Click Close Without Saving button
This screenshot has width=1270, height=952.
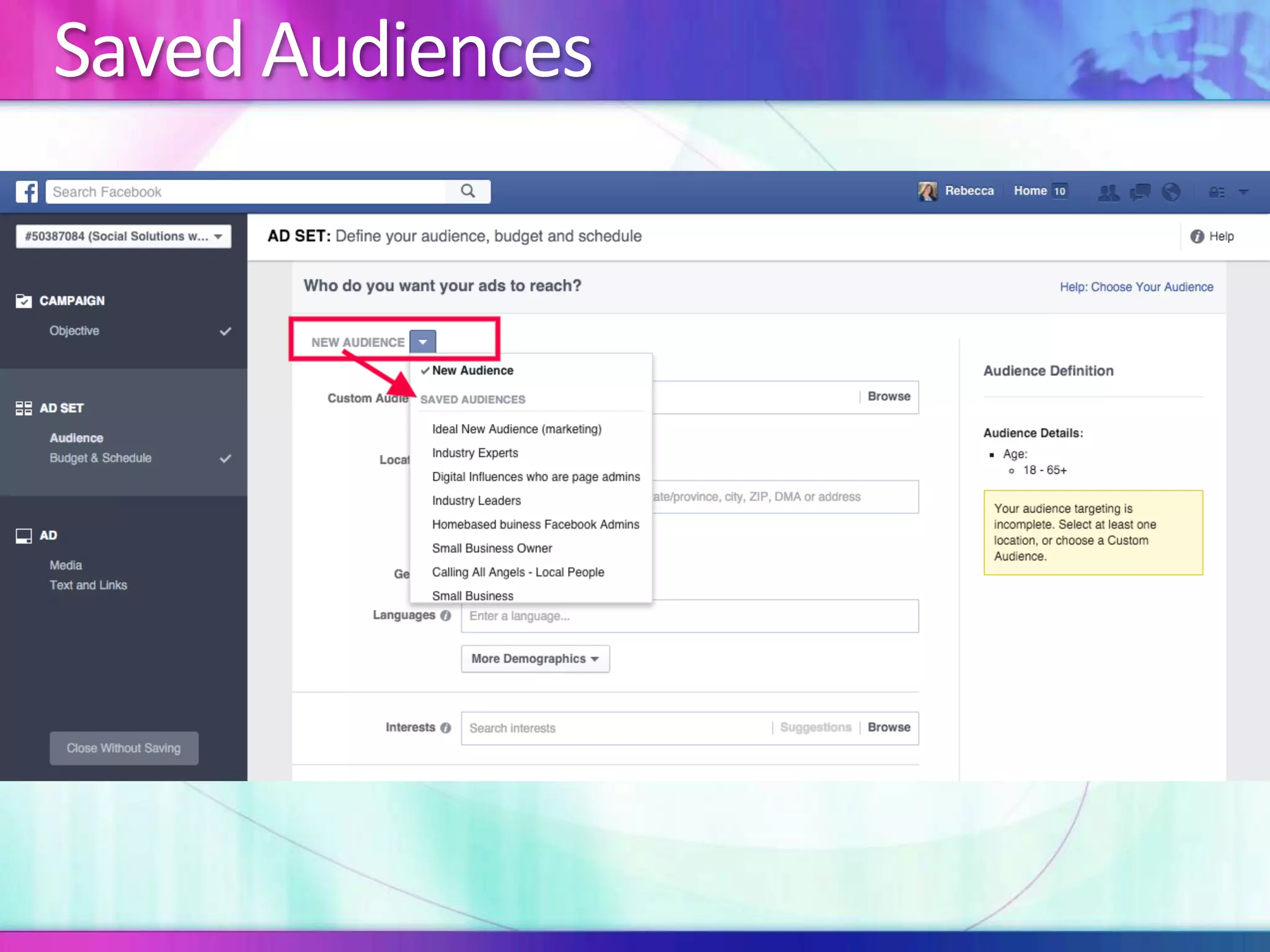(124, 748)
